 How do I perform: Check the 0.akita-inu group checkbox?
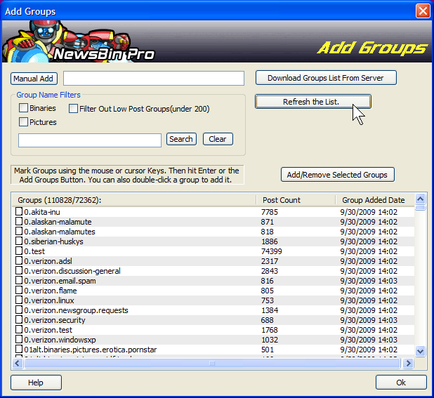tap(19, 211)
